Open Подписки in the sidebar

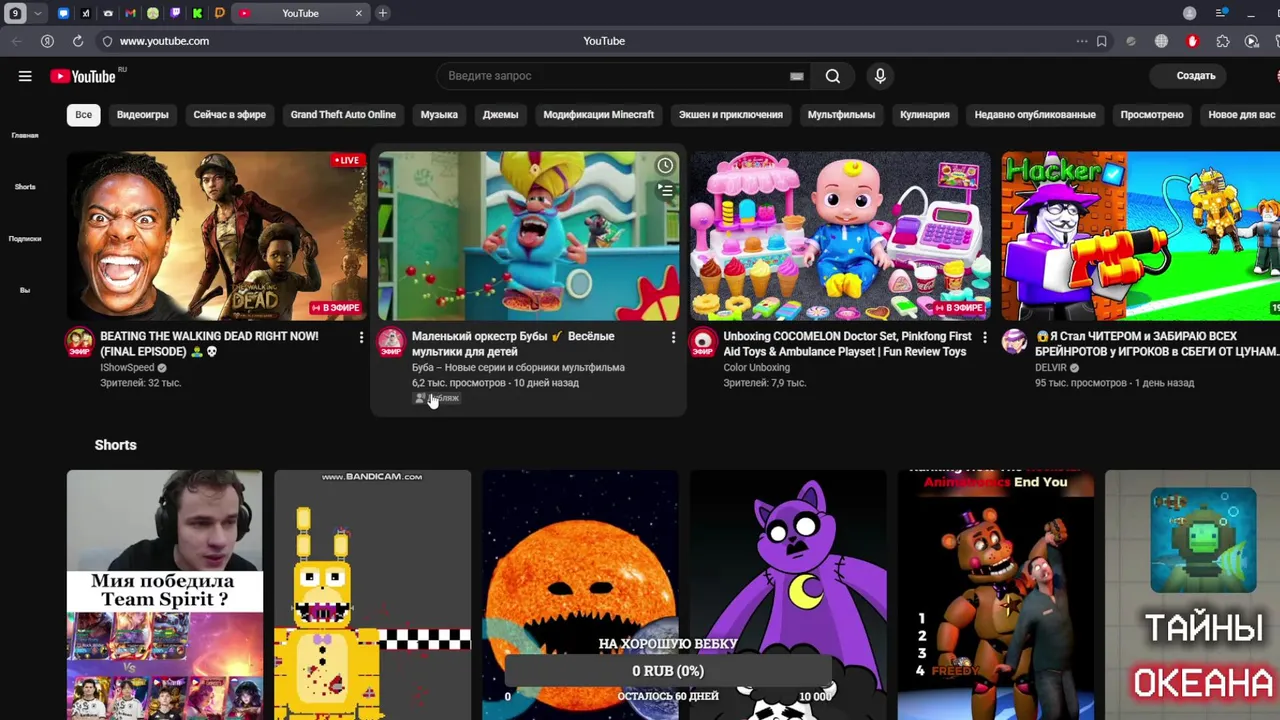(x=25, y=238)
